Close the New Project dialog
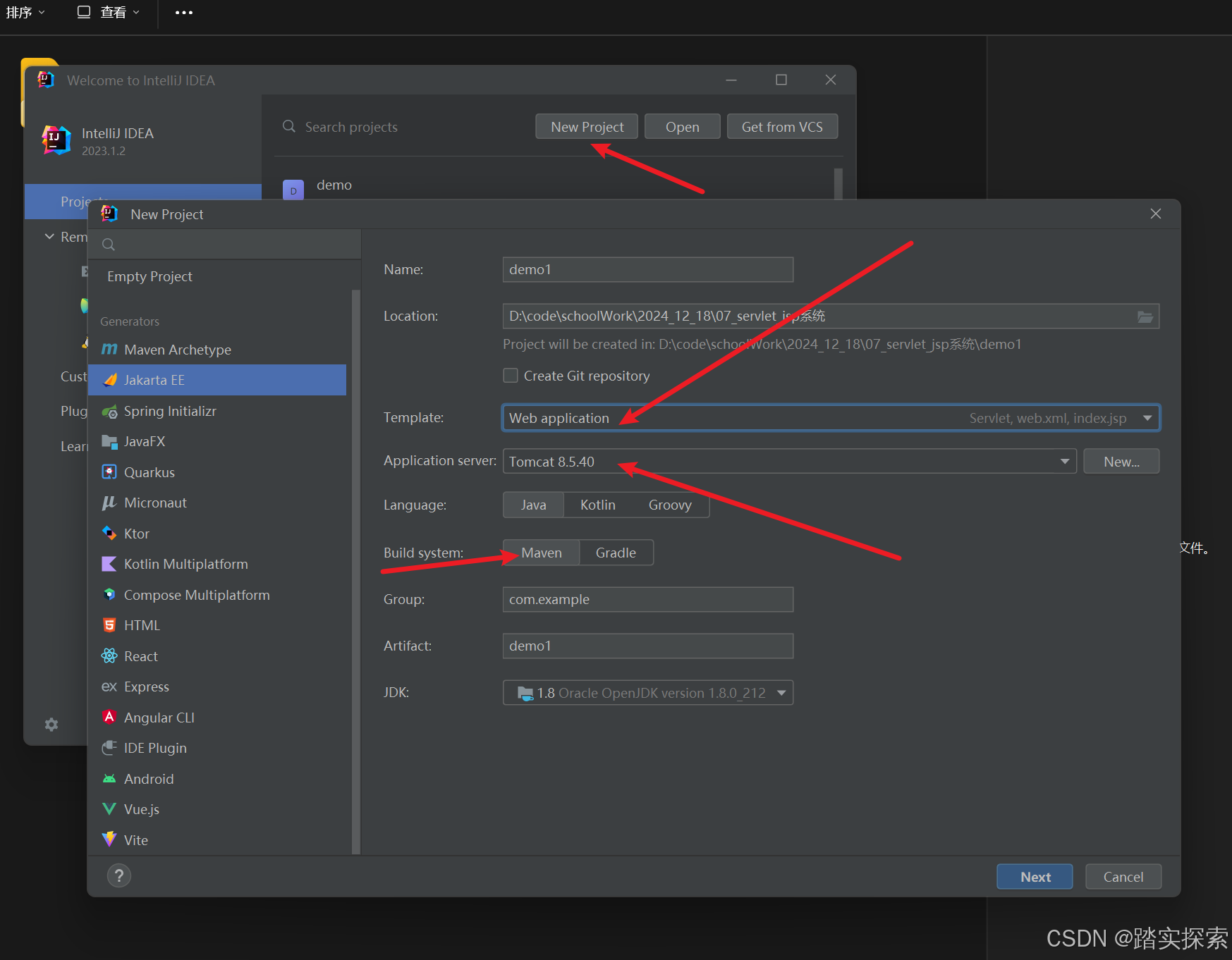This screenshot has width=1232, height=960. [1155, 214]
